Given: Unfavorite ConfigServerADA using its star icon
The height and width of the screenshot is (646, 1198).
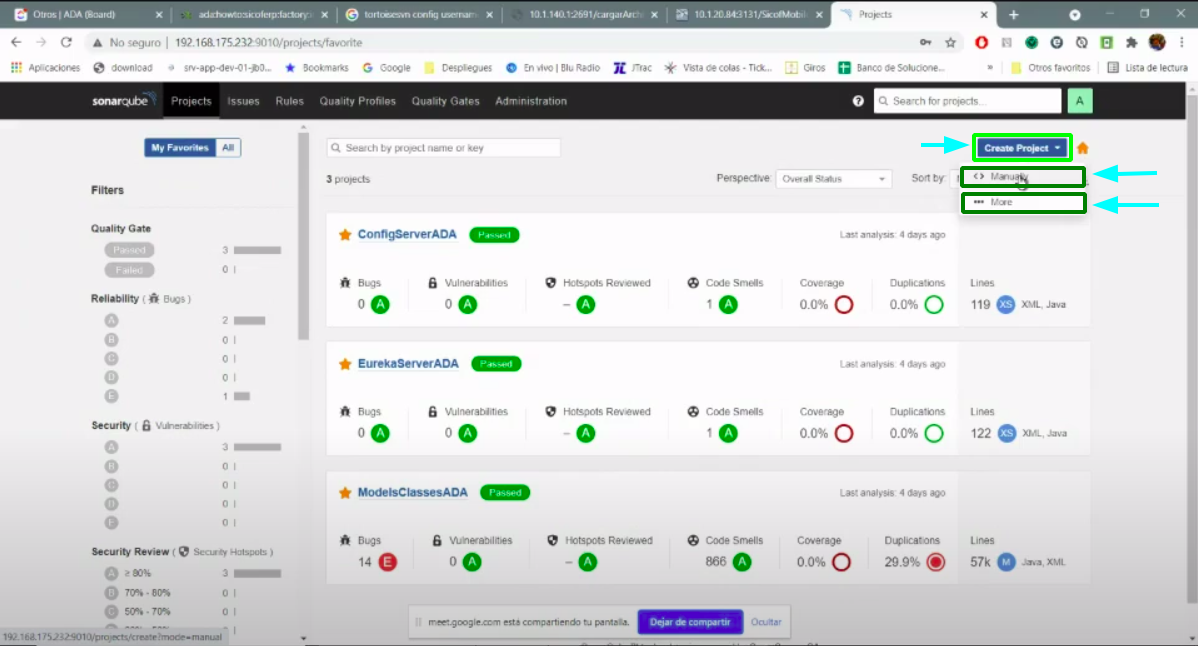Looking at the screenshot, I should 345,235.
